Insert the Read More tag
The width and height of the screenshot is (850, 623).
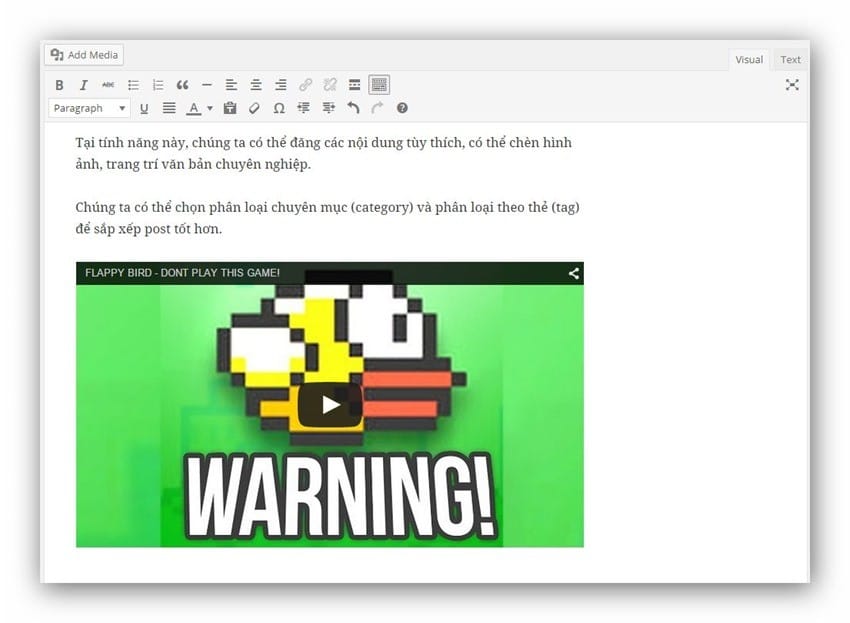(355, 85)
